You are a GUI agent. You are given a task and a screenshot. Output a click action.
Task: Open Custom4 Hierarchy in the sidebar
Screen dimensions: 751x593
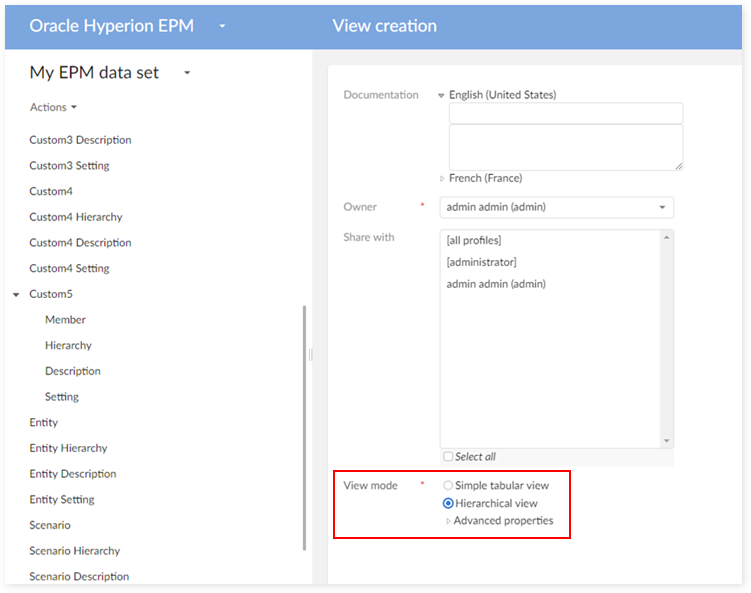tap(76, 217)
